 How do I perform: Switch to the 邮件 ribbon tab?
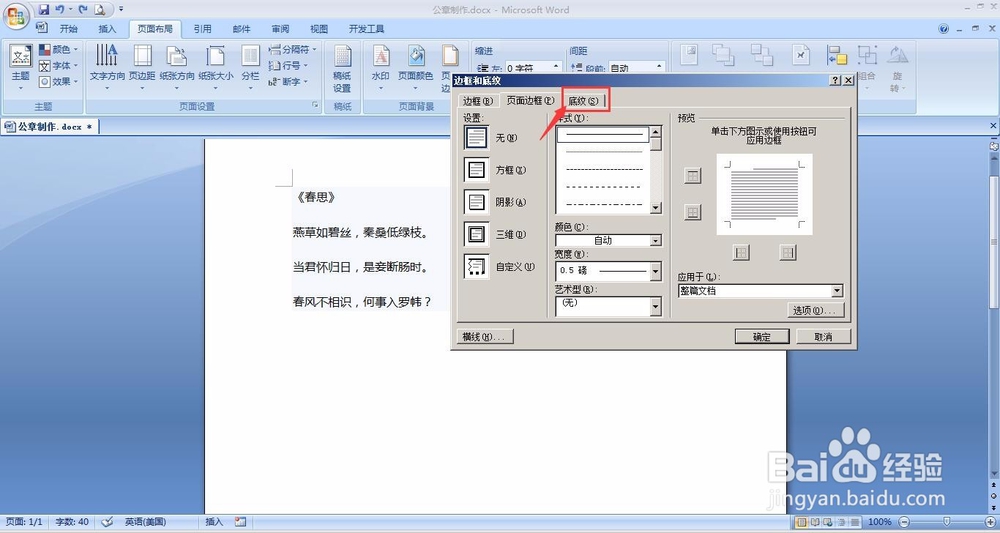pos(242,29)
